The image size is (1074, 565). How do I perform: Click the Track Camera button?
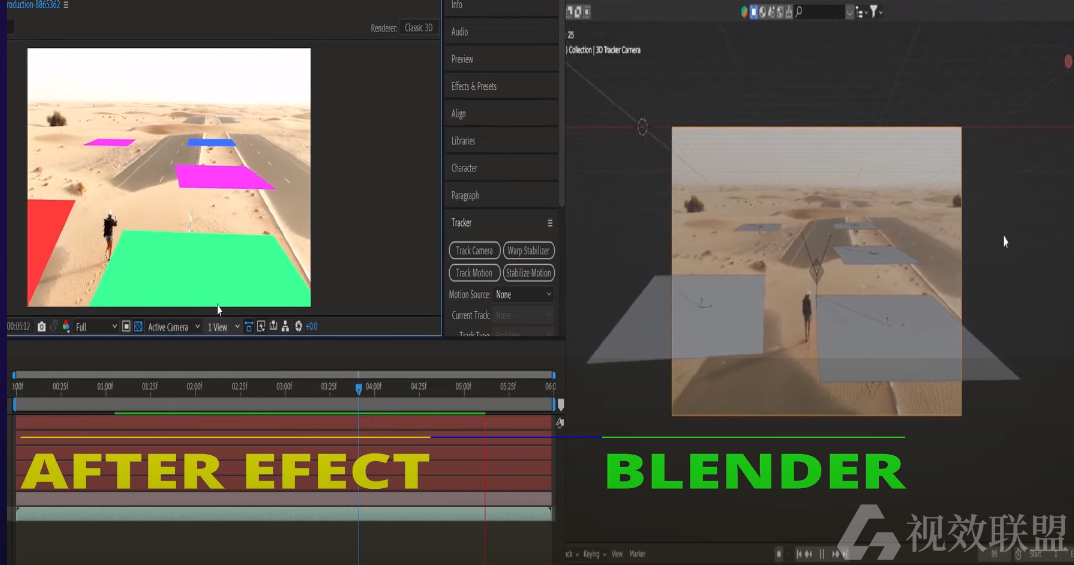[474, 251]
